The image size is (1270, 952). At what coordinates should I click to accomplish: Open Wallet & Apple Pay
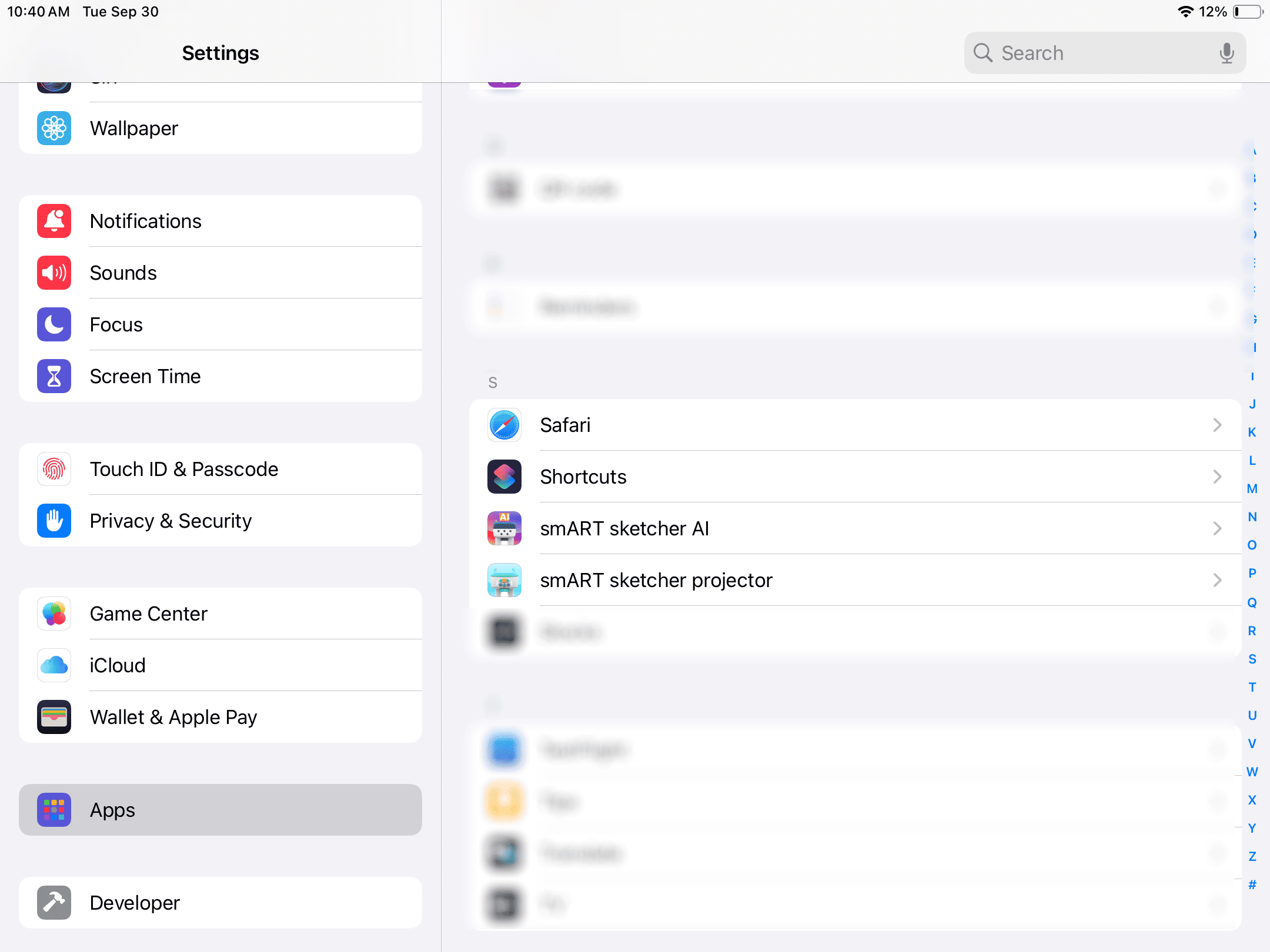coord(220,717)
